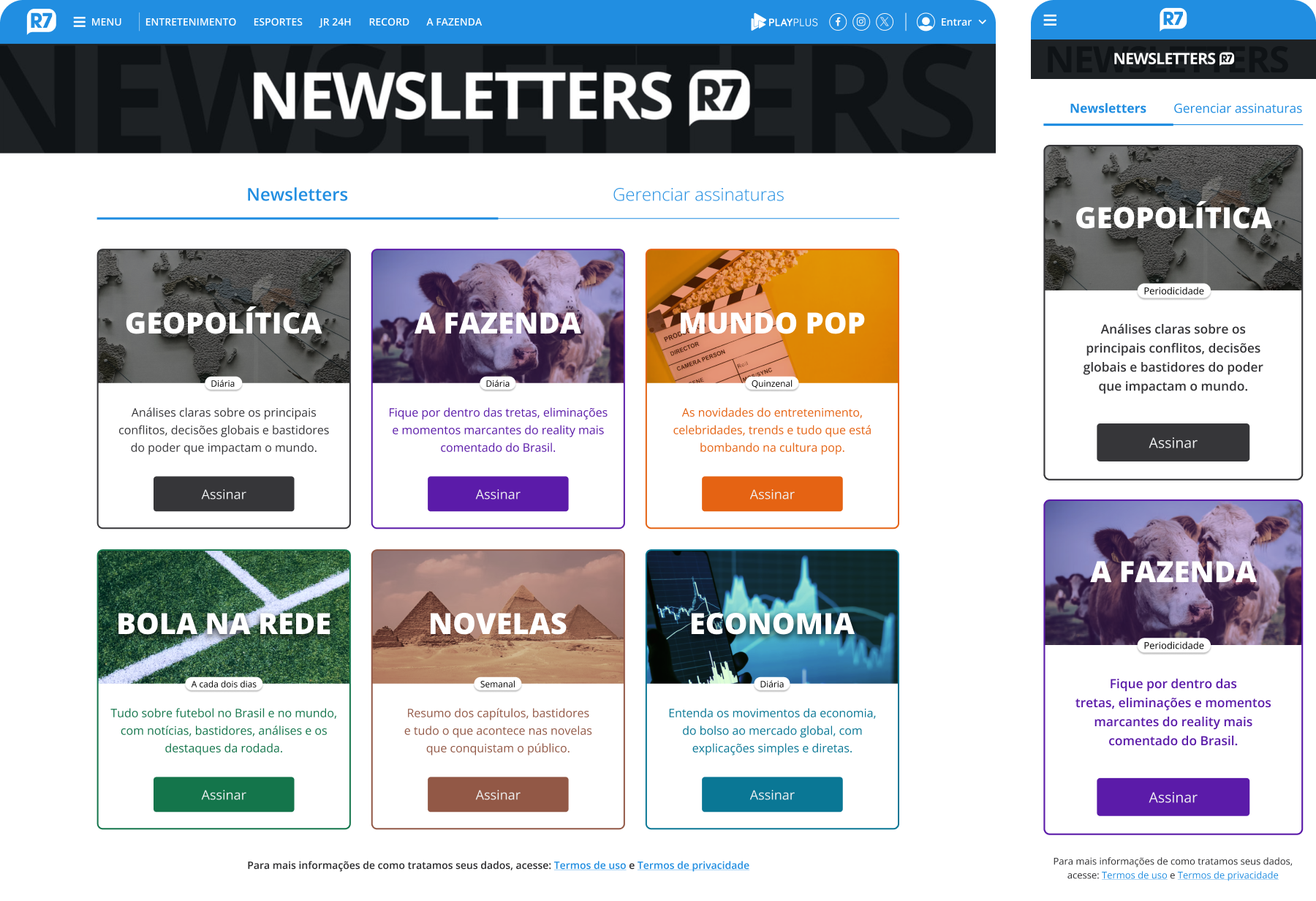
Task: Open the hamburger MENU in the desktop header
Action: 97,22
